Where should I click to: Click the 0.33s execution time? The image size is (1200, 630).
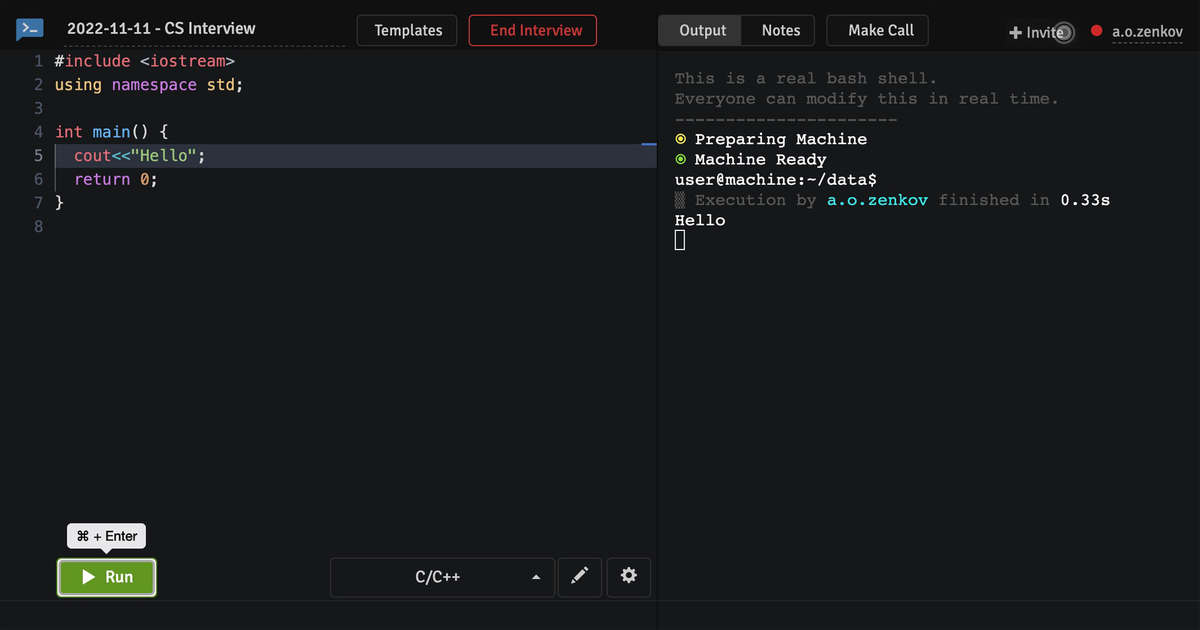click(x=1085, y=200)
